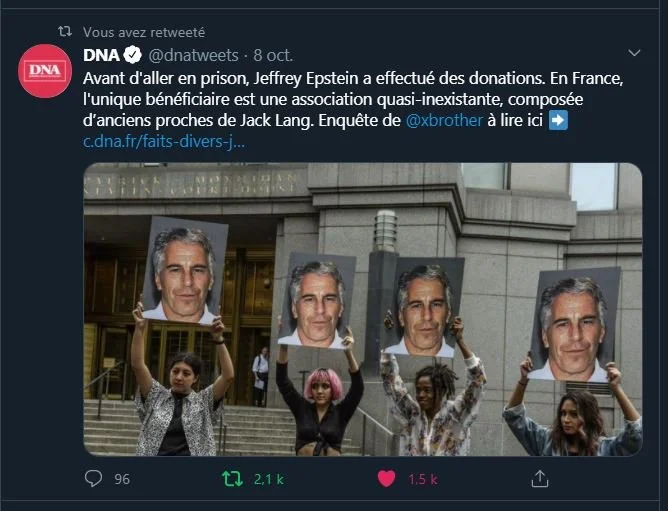Click the reply speech bubble icon
The width and height of the screenshot is (668, 511).
click(x=93, y=478)
